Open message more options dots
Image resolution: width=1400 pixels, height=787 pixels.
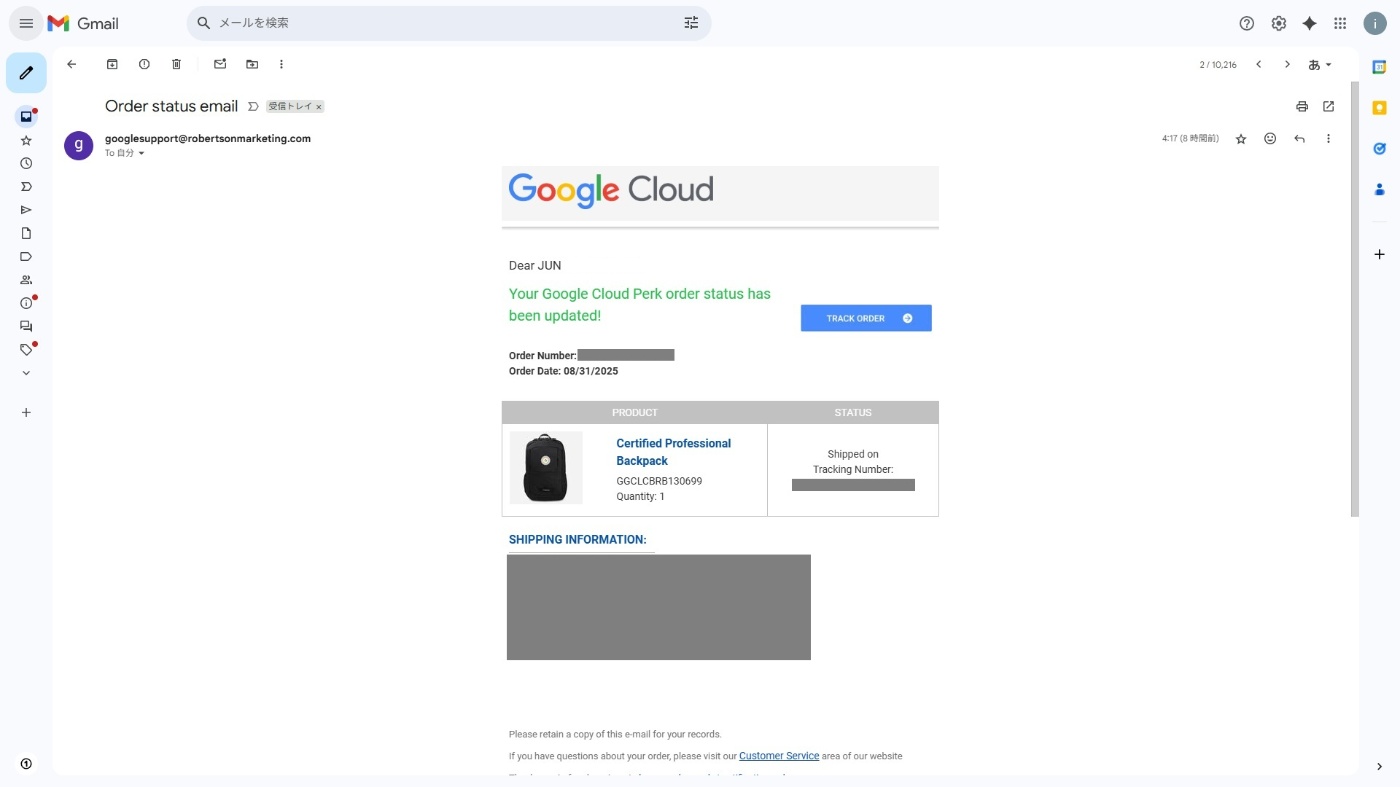[1328, 139]
